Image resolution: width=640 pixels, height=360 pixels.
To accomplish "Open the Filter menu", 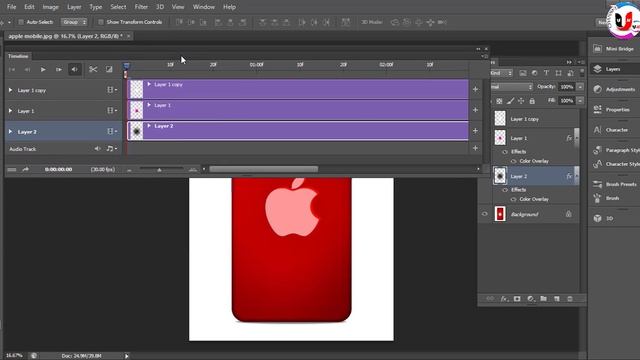I will click(141, 7).
